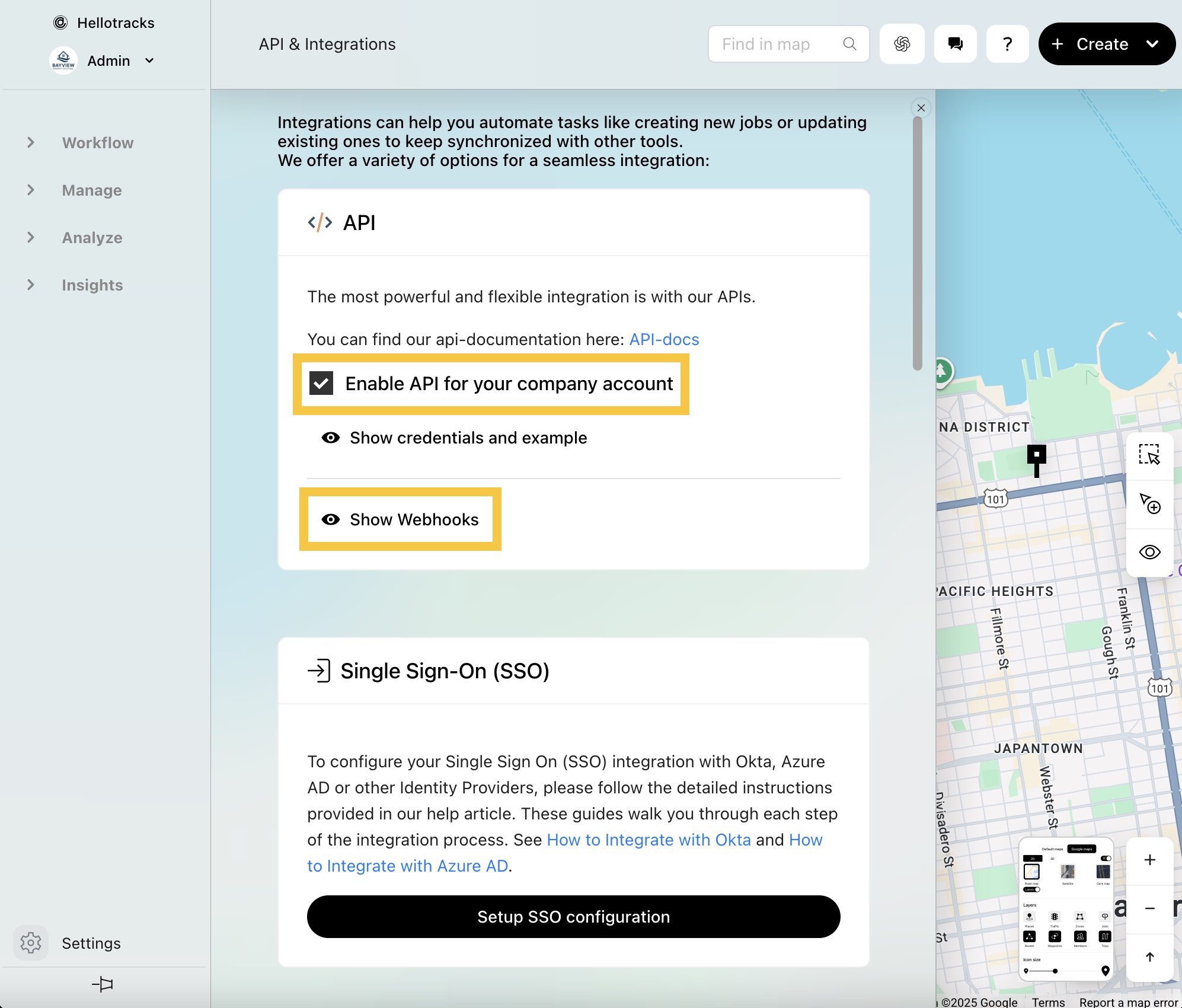Open the API-docs link
The height and width of the screenshot is (1008, 1182).
(x=664, y=339)
